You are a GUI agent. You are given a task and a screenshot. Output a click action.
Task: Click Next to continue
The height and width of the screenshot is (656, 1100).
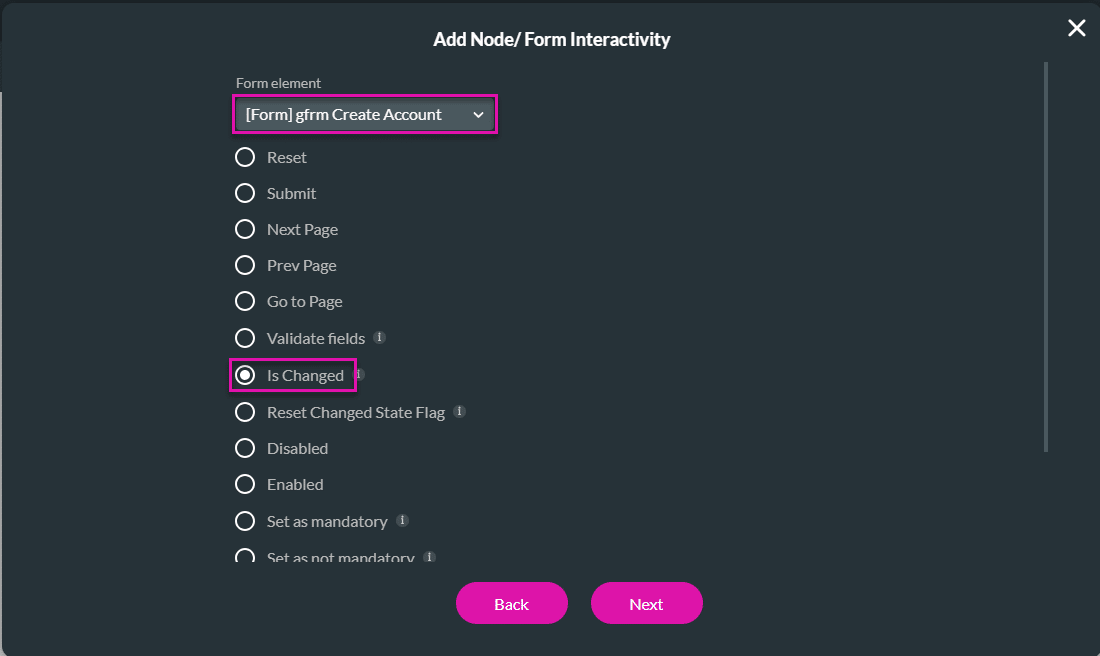coord(646,603)
